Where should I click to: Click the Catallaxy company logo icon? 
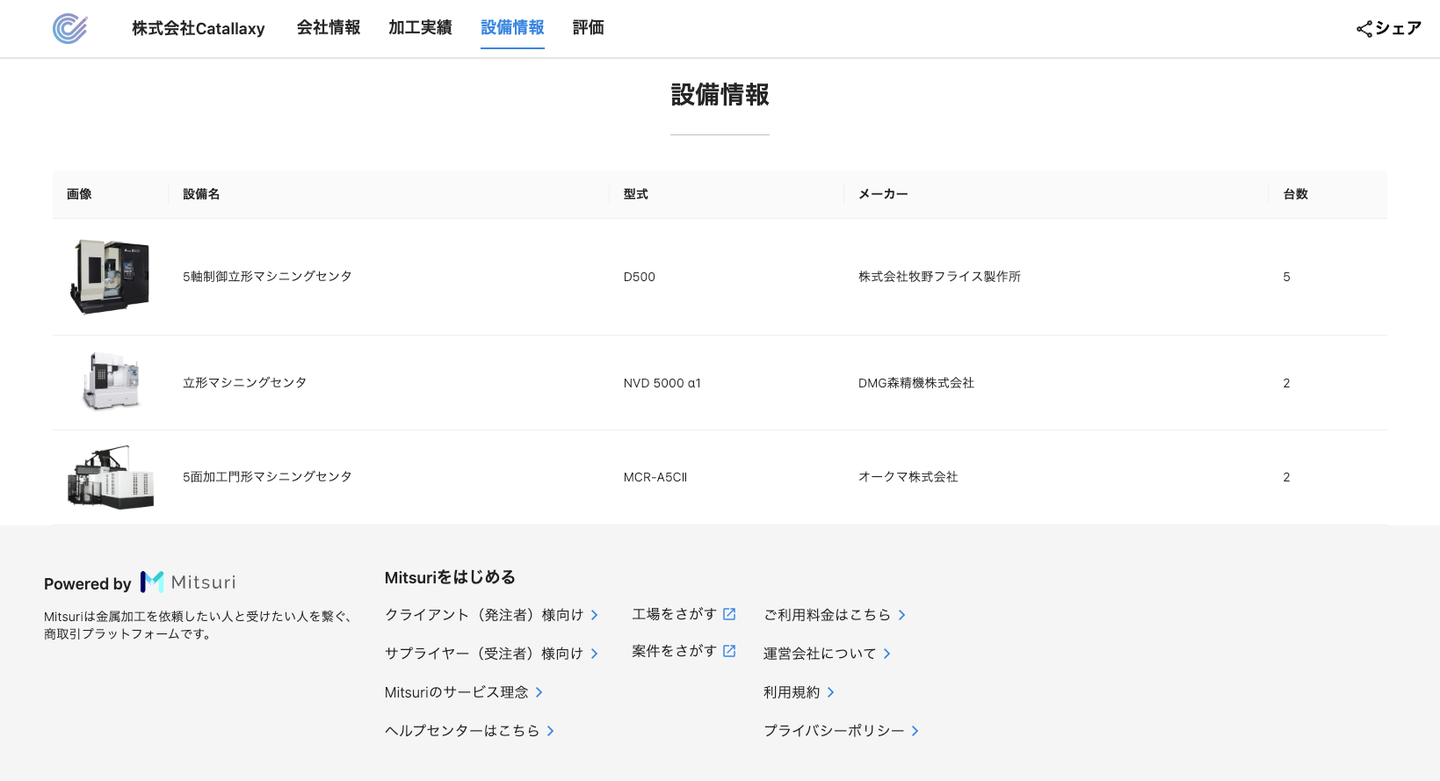tap(70, 28)
